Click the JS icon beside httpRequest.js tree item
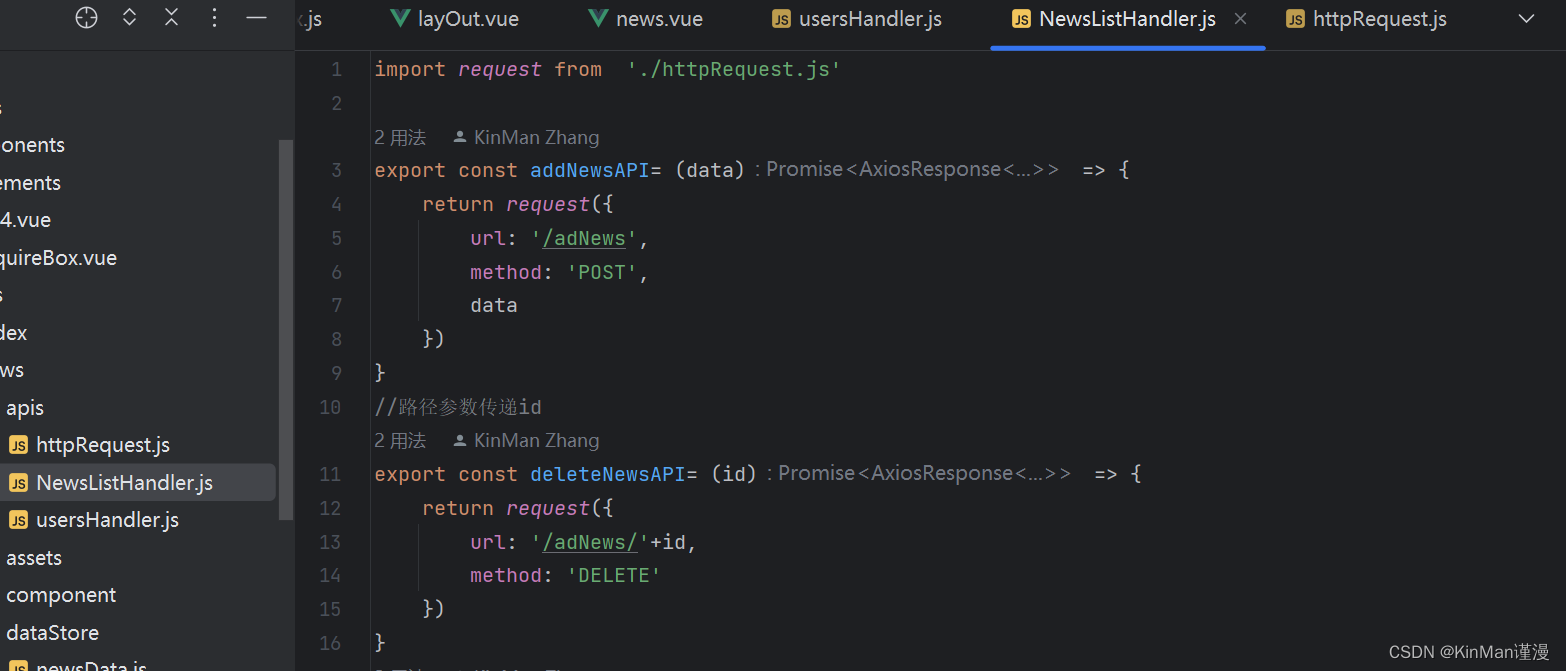The image size is (1566, 671). [18, 445]
